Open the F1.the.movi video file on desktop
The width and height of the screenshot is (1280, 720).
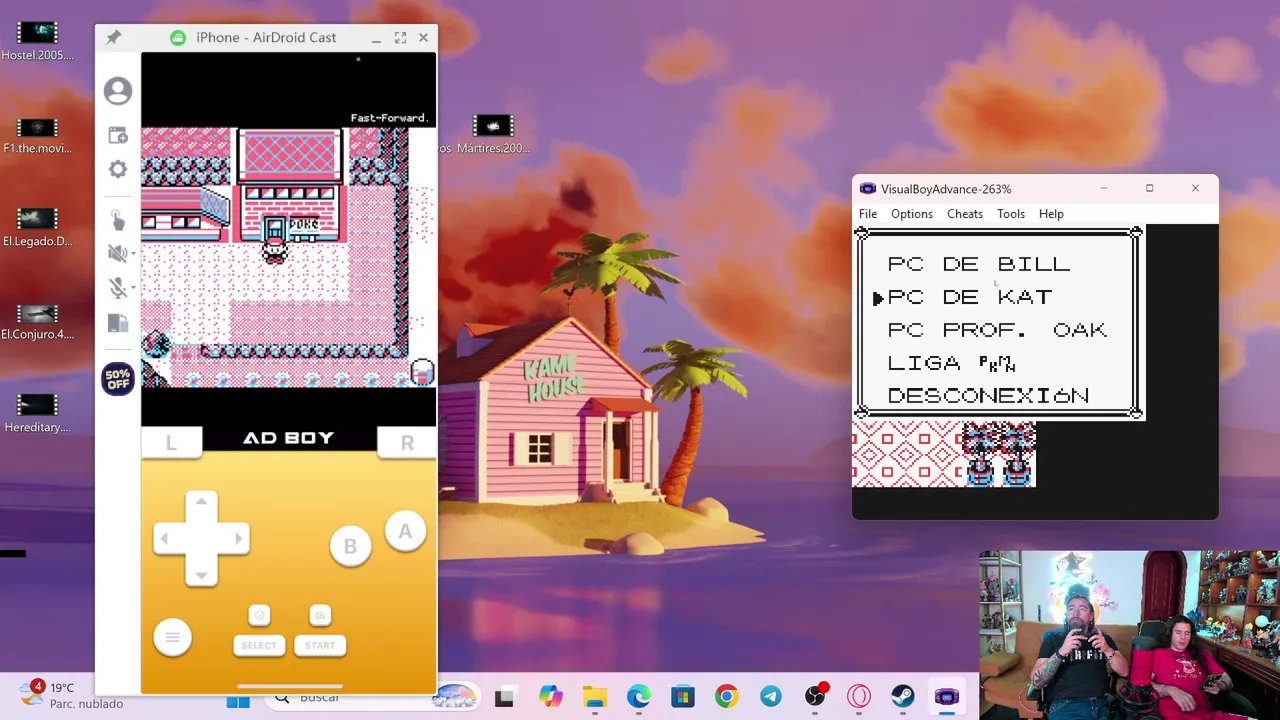(x=38, y=135)
